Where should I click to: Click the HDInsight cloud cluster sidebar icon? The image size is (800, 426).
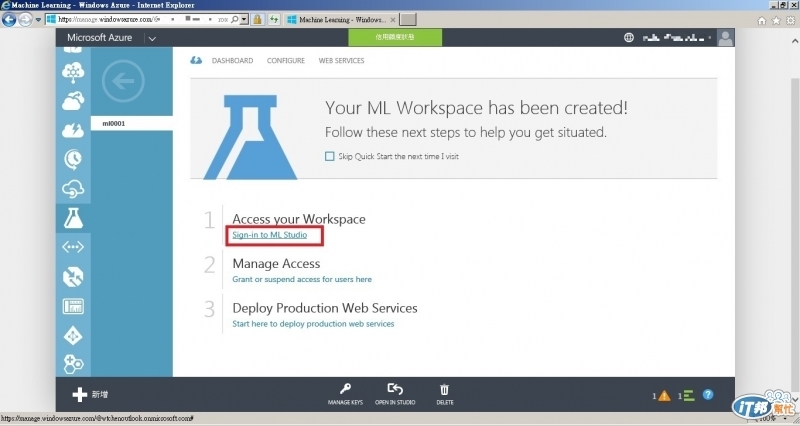[73, 72]
